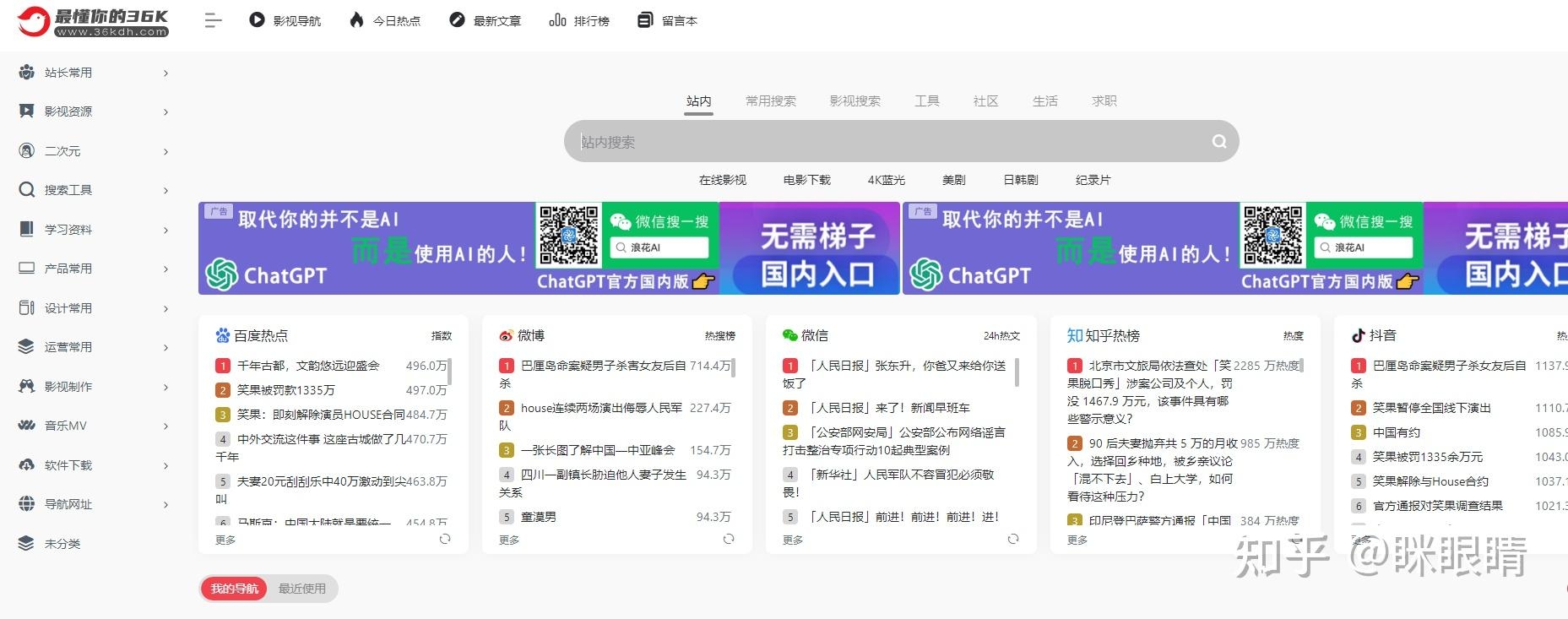This screenshot has height=619, width=1568.
Task: Refresh the 微信 hot list
Action: (1013, 539)
